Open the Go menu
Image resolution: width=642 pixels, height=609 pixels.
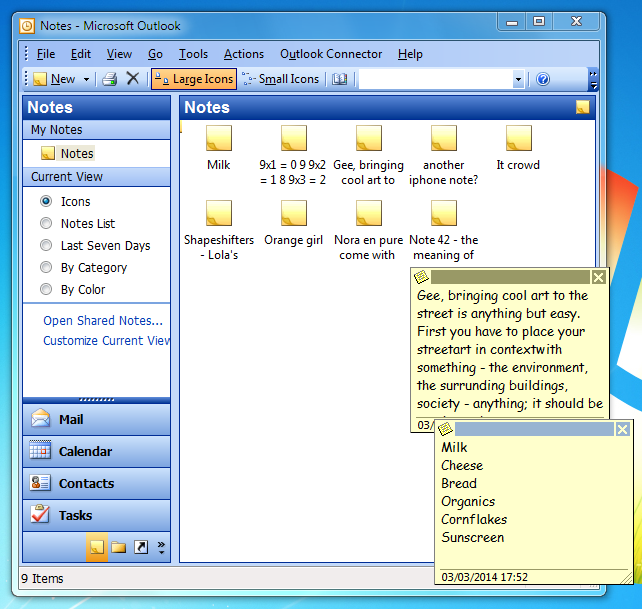[x=155, y=54]
